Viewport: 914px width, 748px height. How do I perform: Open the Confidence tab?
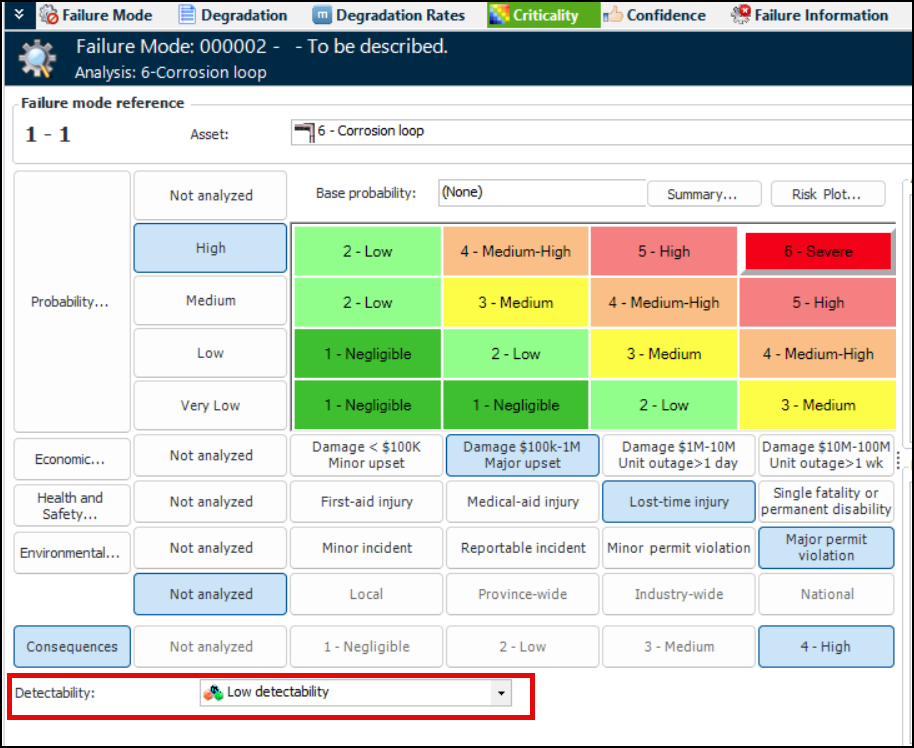pos(665,15)
